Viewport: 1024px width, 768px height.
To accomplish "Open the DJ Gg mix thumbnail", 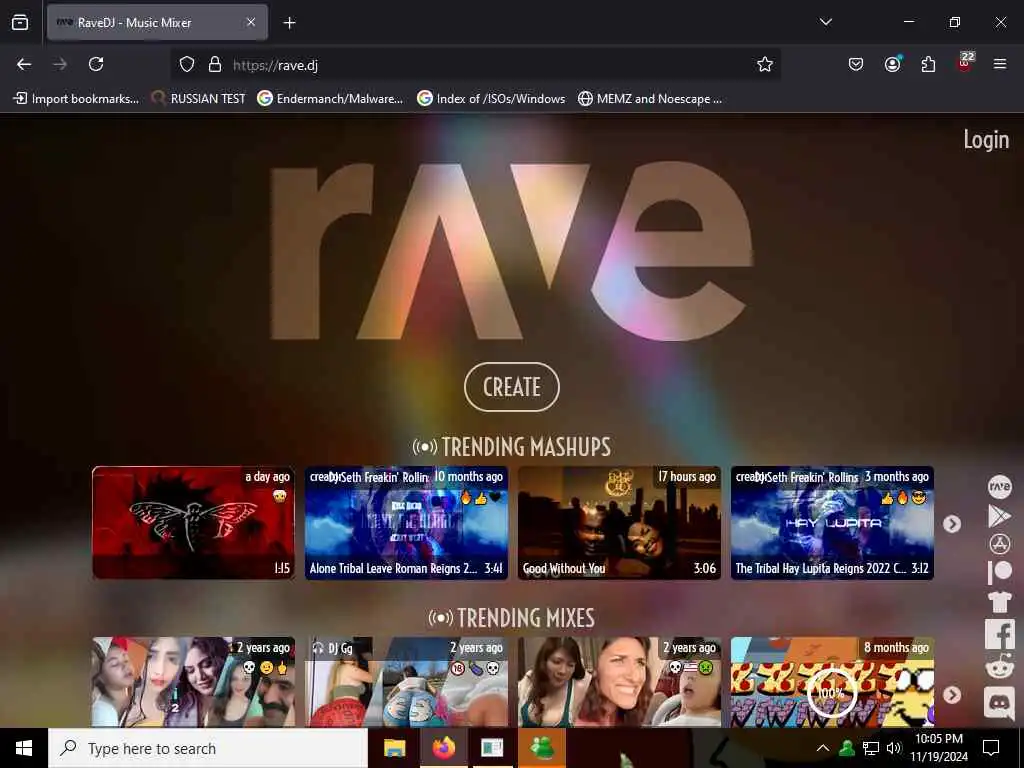I will (406, 682).
